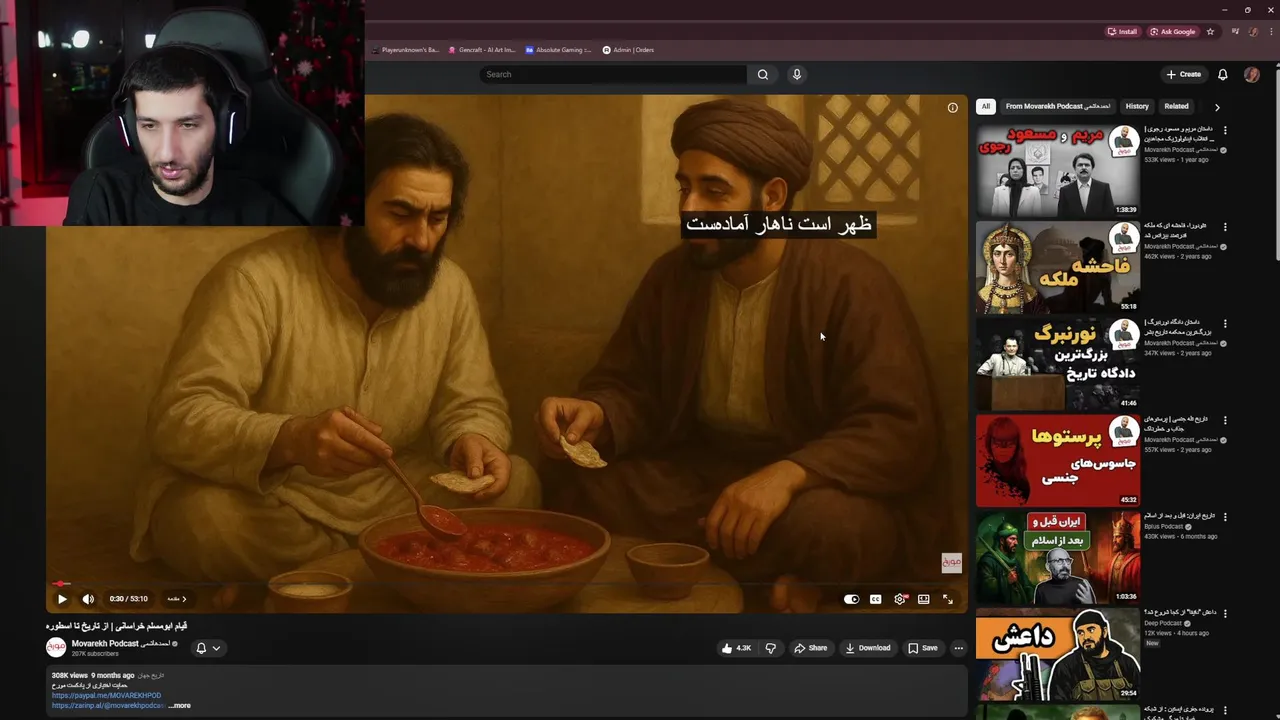
Task: Open options menu for the 347K views video
Action: point(1225,324)
